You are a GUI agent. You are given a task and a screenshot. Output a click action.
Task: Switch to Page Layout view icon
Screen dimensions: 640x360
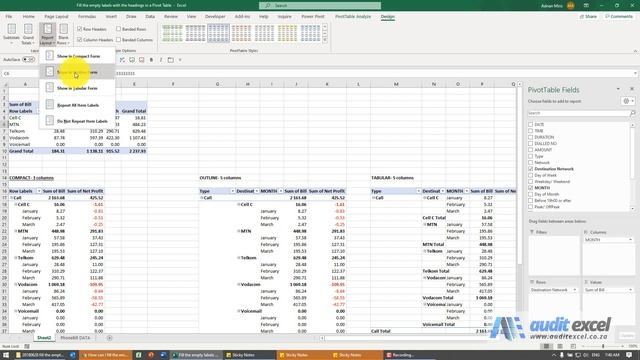[x=560, y=346]
